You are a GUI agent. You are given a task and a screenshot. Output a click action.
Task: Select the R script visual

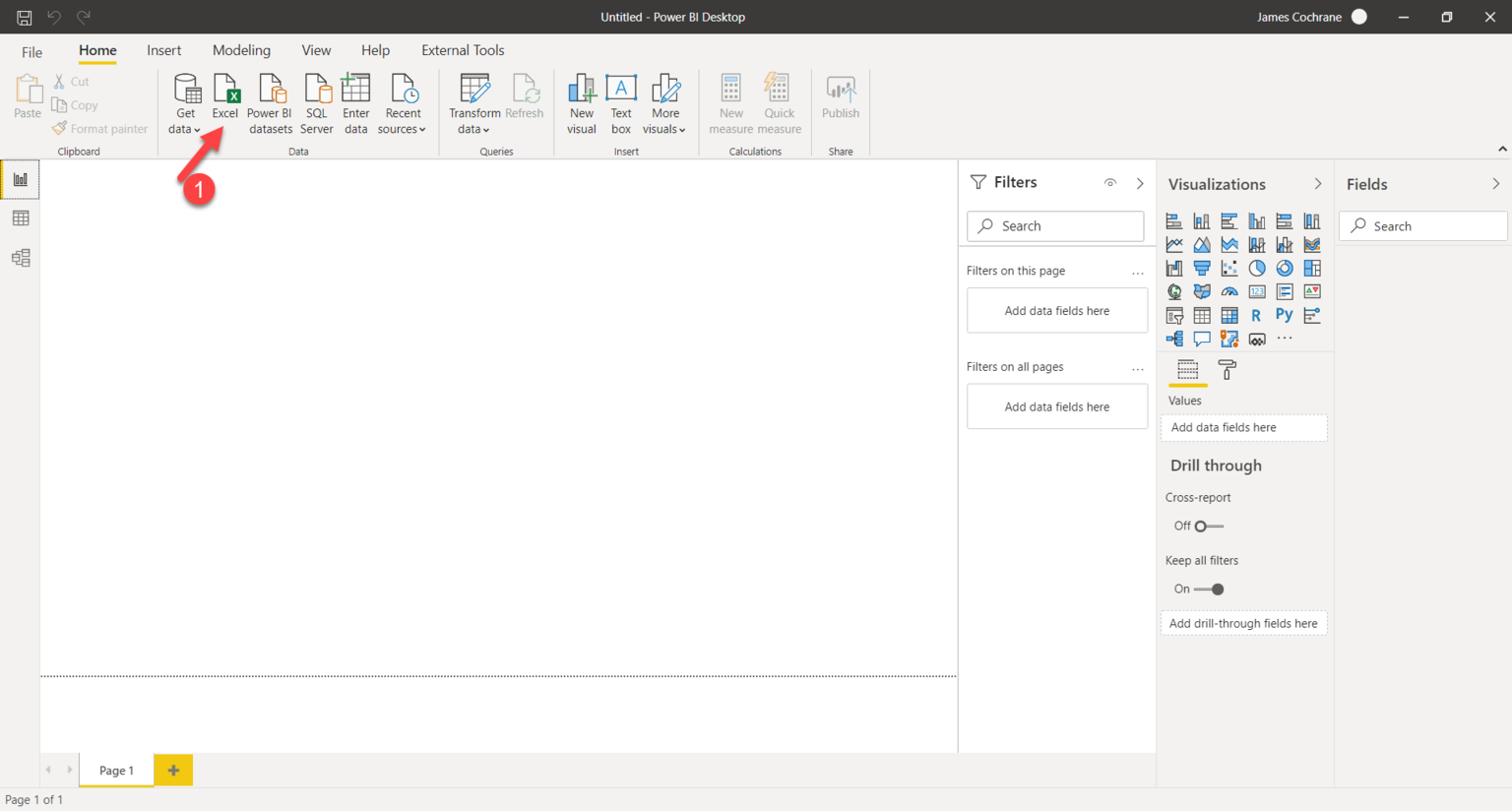point(1256,315)
